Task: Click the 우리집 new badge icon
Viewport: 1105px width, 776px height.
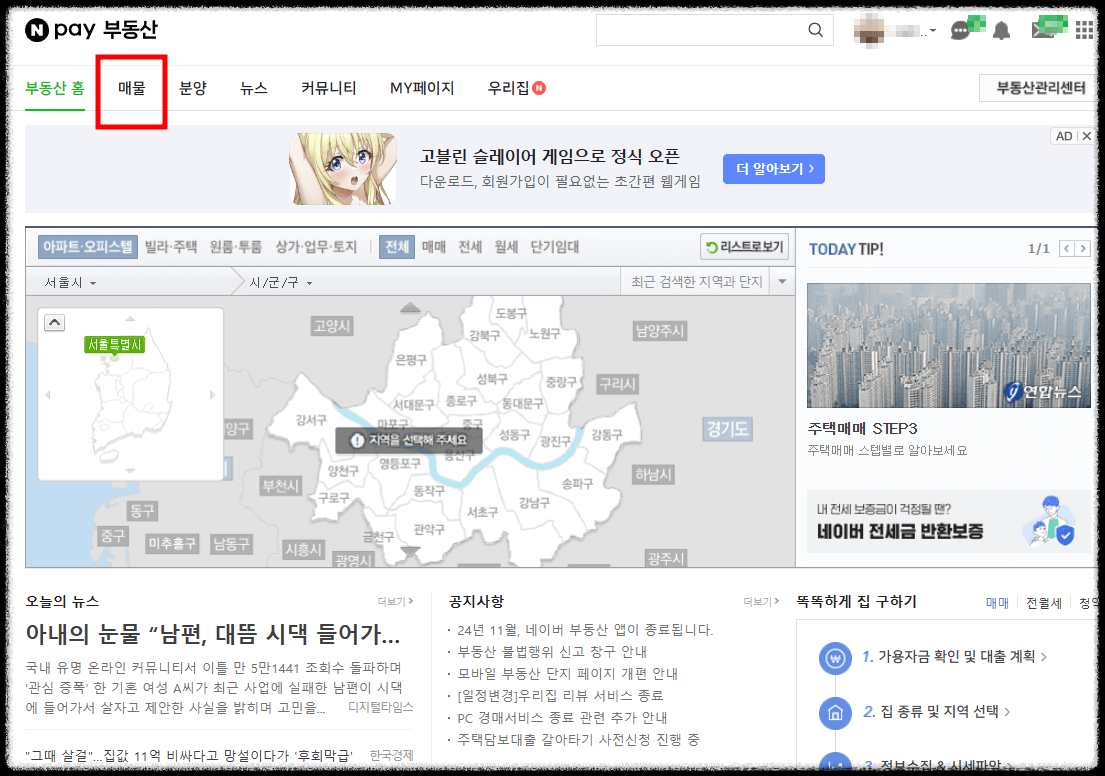Action: click(x=539, y=88)
